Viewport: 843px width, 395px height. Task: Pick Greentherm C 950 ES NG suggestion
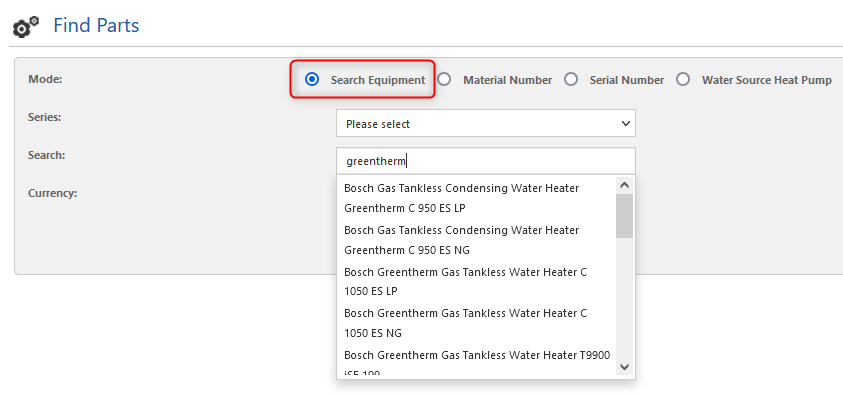[476, 240]
